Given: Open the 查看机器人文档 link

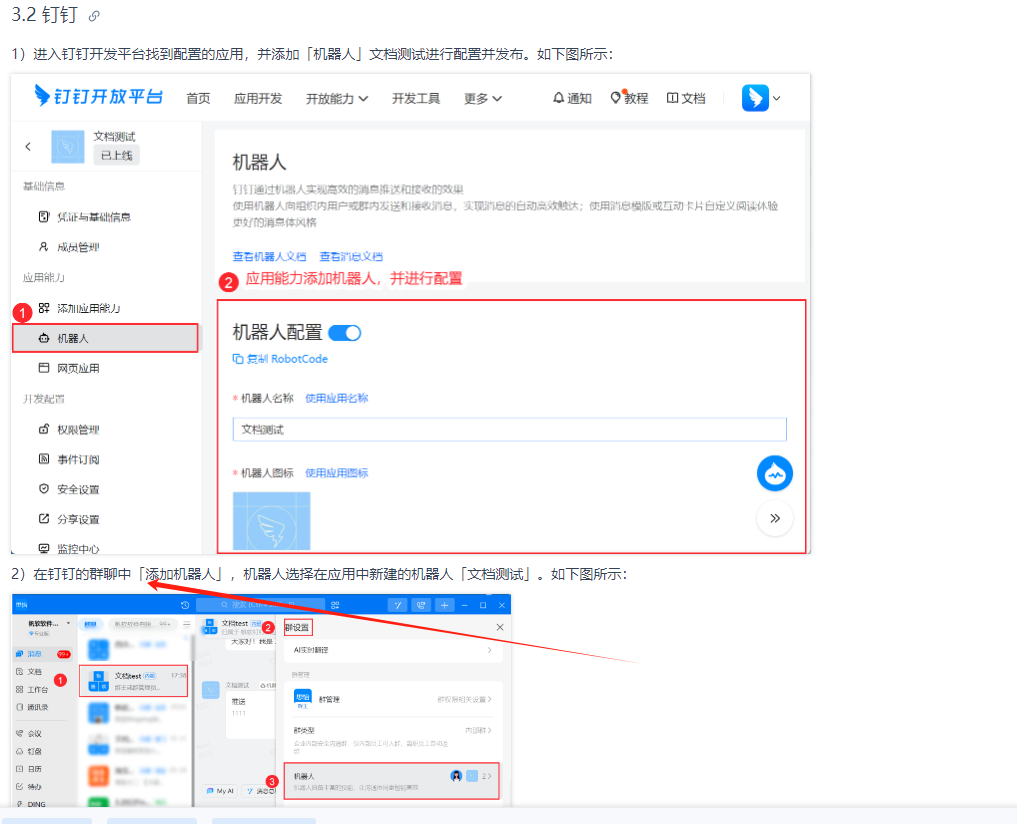Looking at the screenshot, I should (x=269, y=256).
